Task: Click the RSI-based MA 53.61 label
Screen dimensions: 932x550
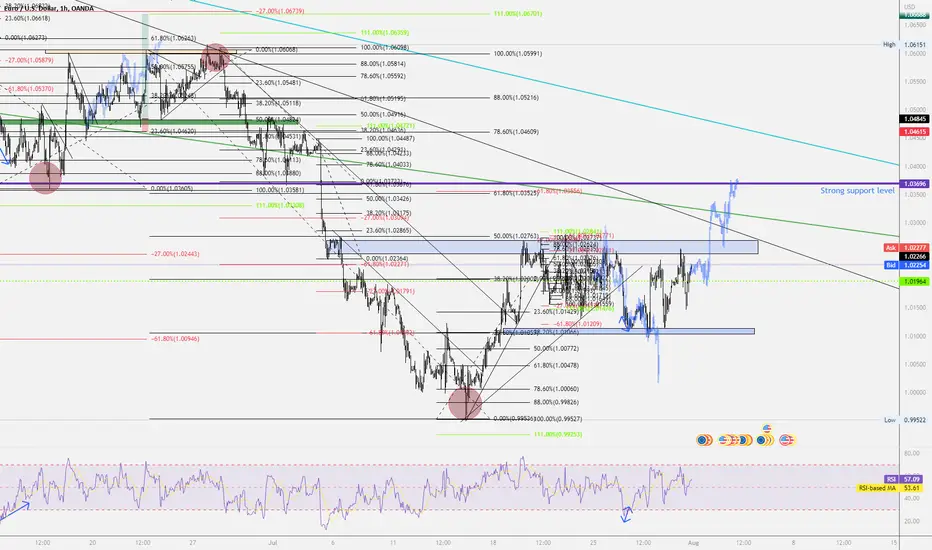Action: [x=890, y=488]
